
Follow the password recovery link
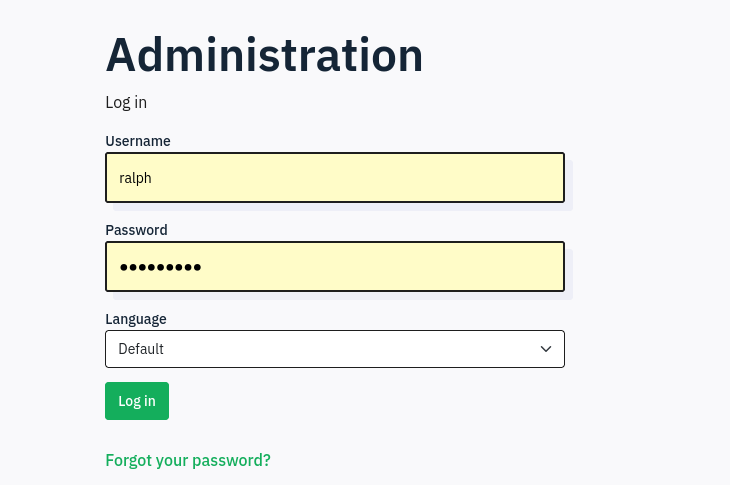pos(188,460)
